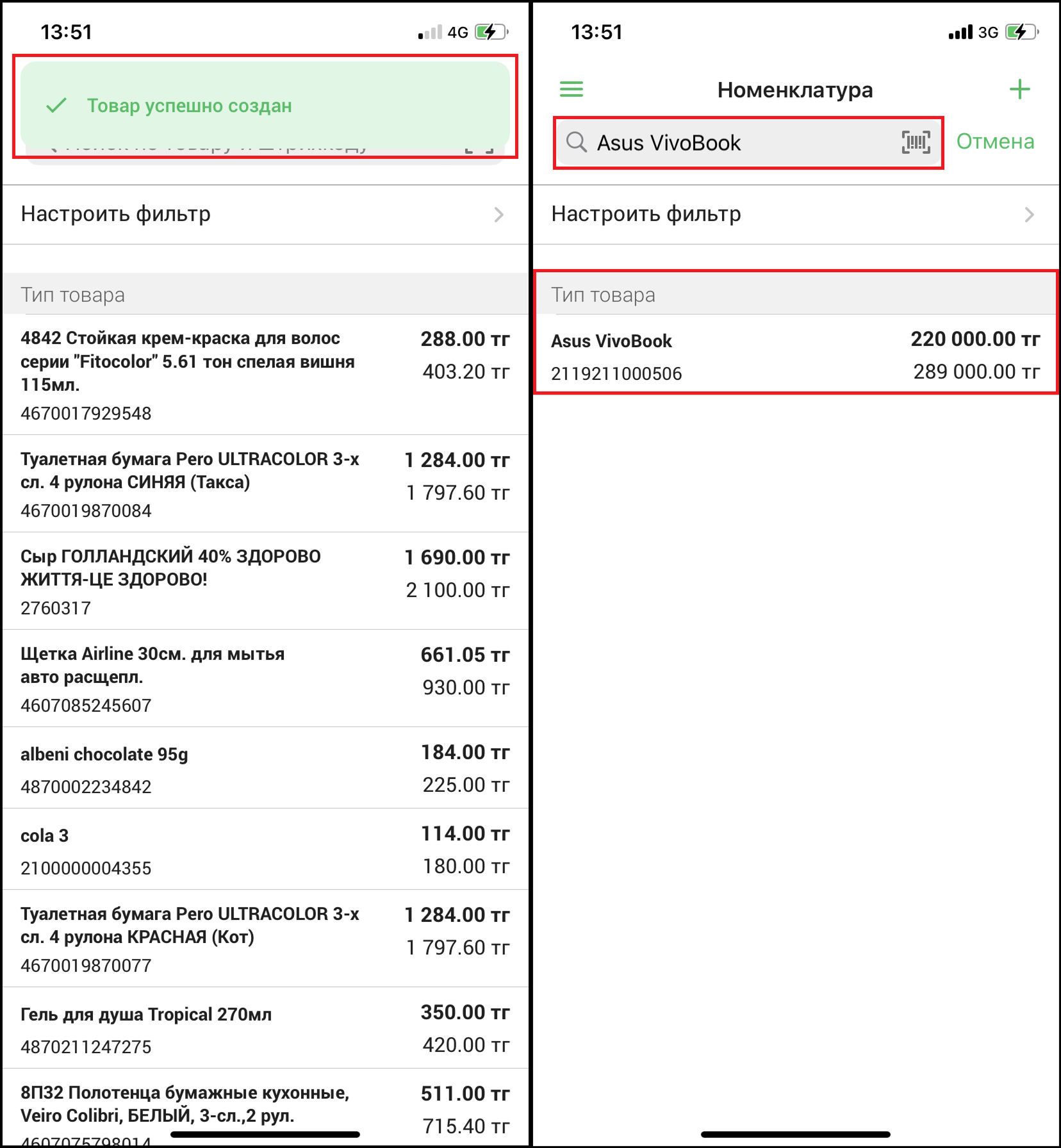The image size is (1061, 1148).
Task: Open Туалетная бумага Pero КРАСНАЯ (Кот) item
Action: click(265, 939)
